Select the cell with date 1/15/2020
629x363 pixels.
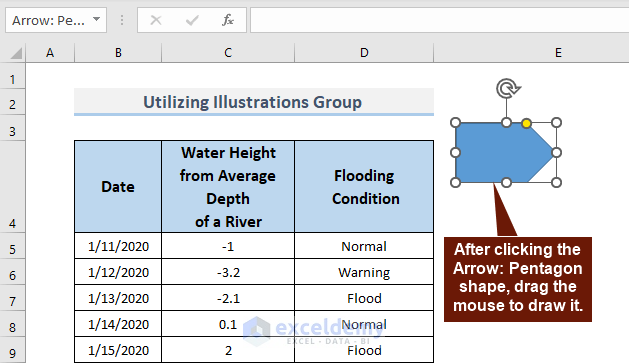[x=118, y=350]
